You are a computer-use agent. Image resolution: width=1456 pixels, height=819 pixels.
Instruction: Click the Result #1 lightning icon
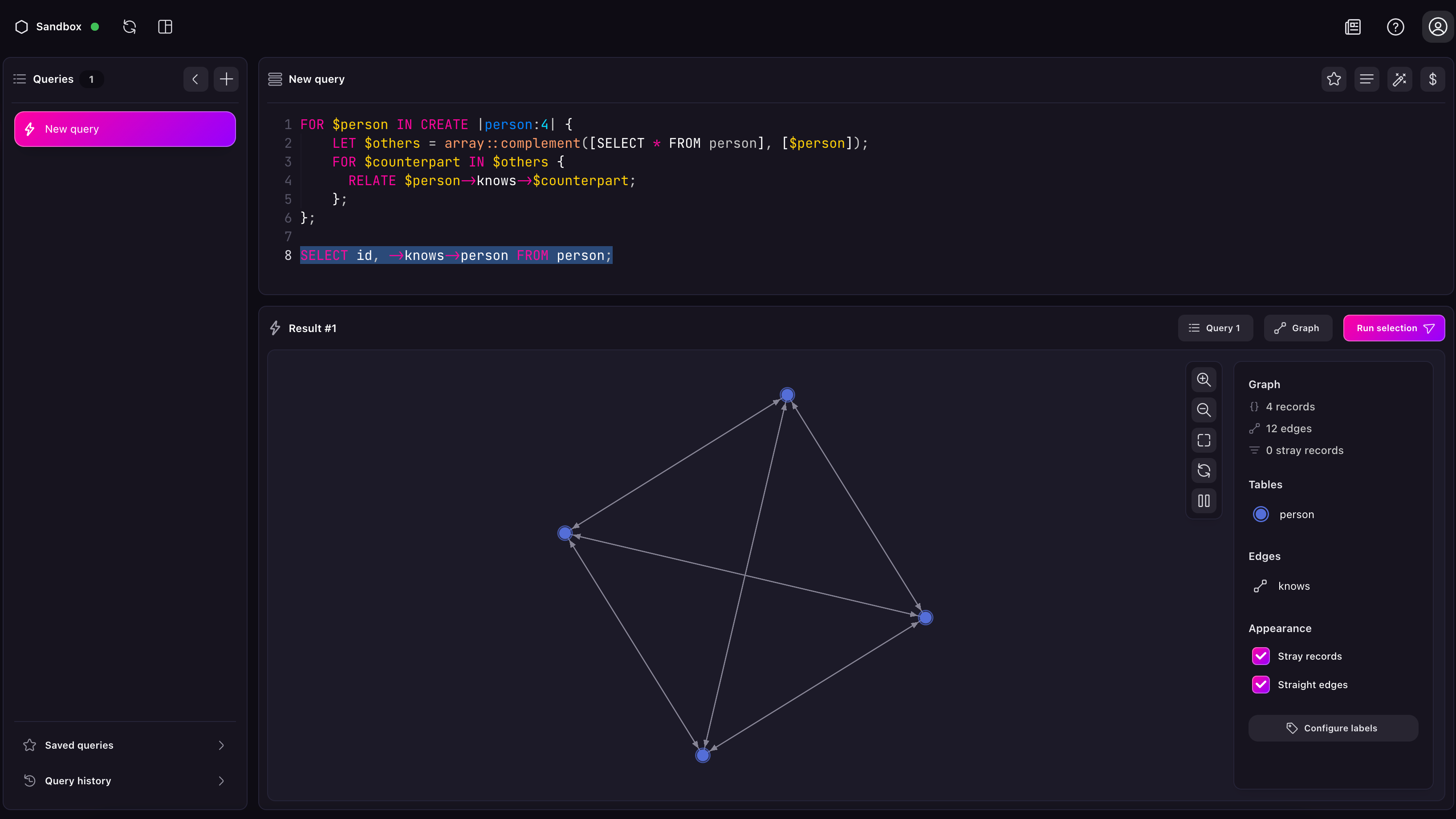click(275, 328)
